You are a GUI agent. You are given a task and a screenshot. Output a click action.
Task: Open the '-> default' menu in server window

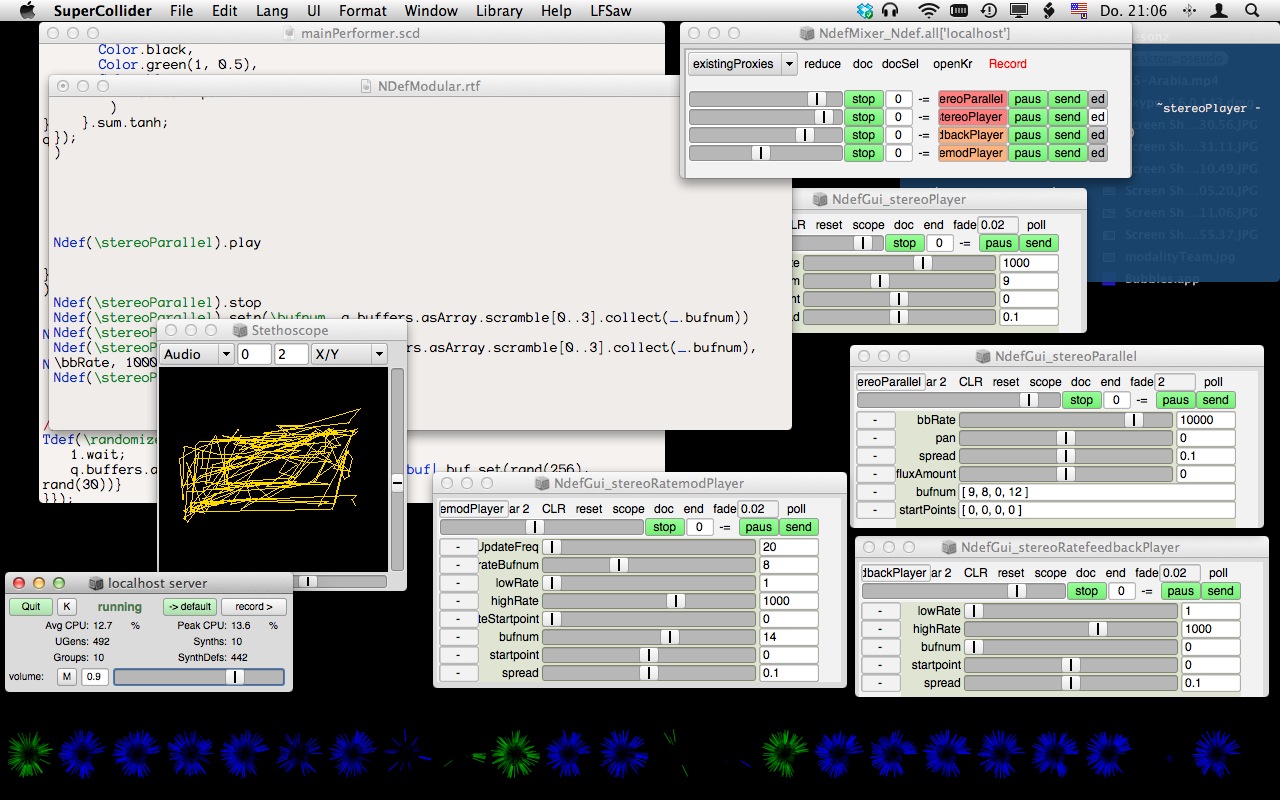(x=189, y=607)
